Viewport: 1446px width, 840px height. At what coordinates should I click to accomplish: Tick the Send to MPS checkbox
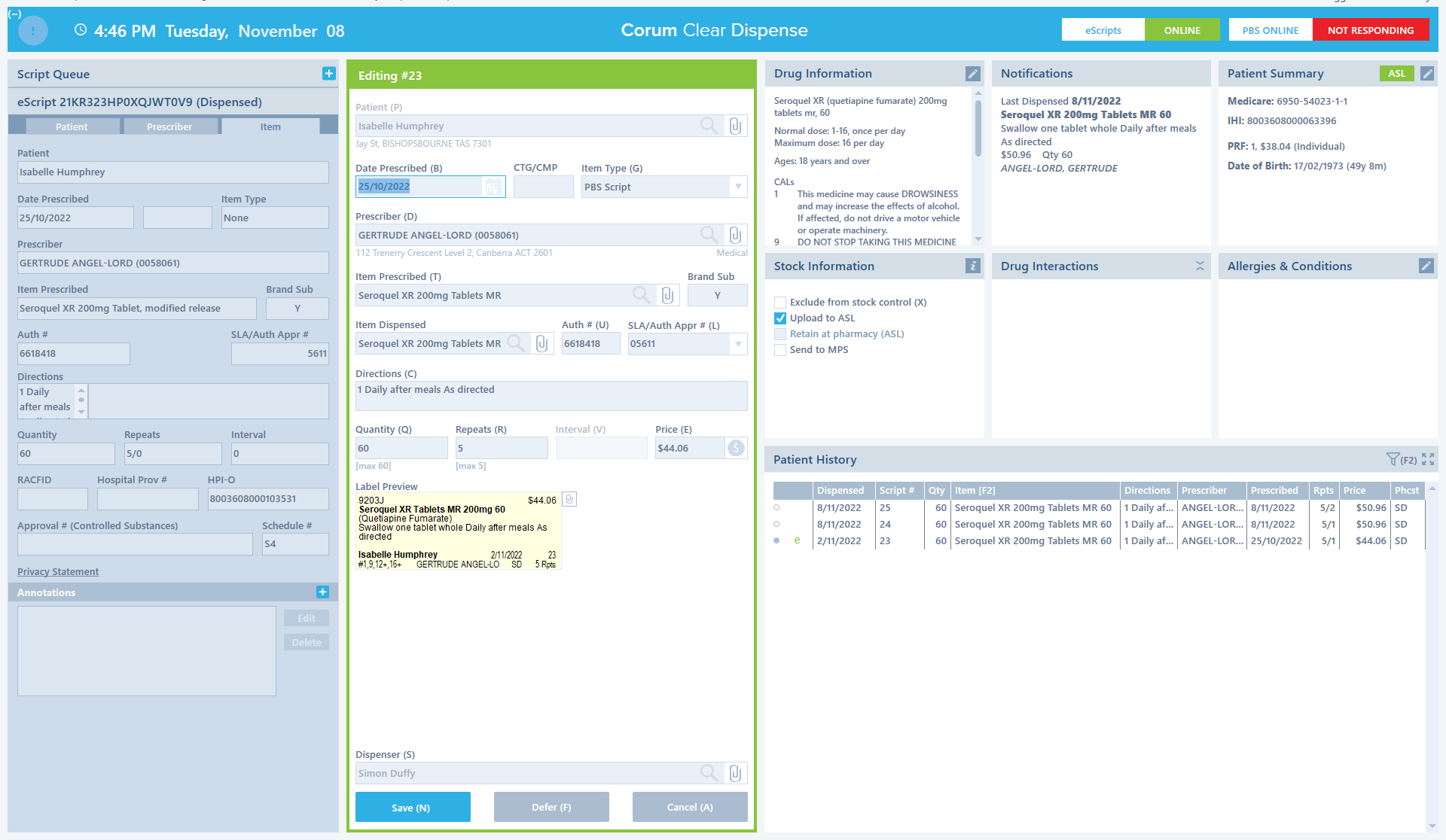pos(780,350)
